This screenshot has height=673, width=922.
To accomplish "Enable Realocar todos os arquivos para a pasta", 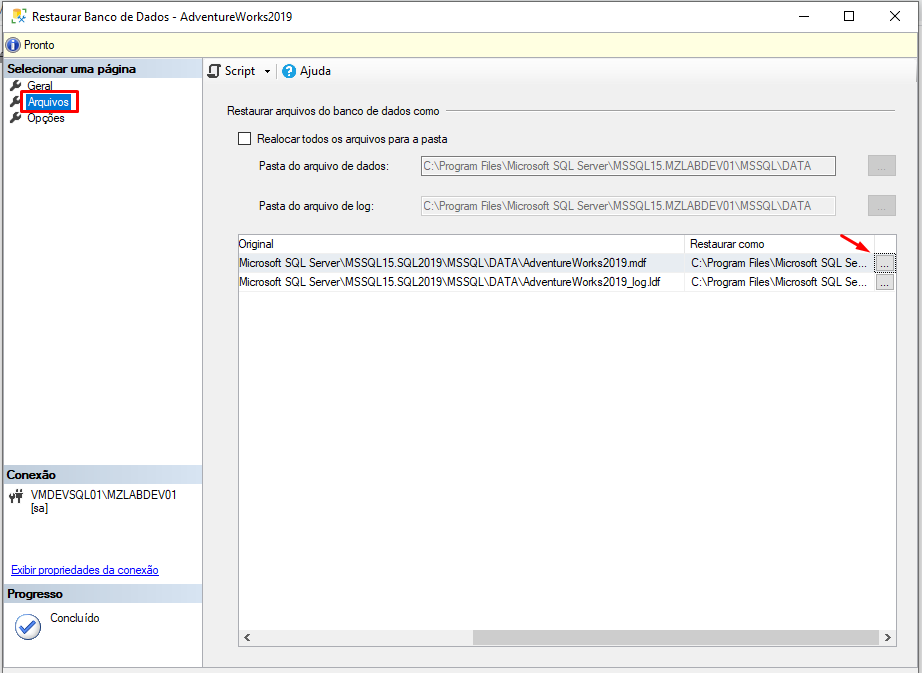I will [244, 139].
